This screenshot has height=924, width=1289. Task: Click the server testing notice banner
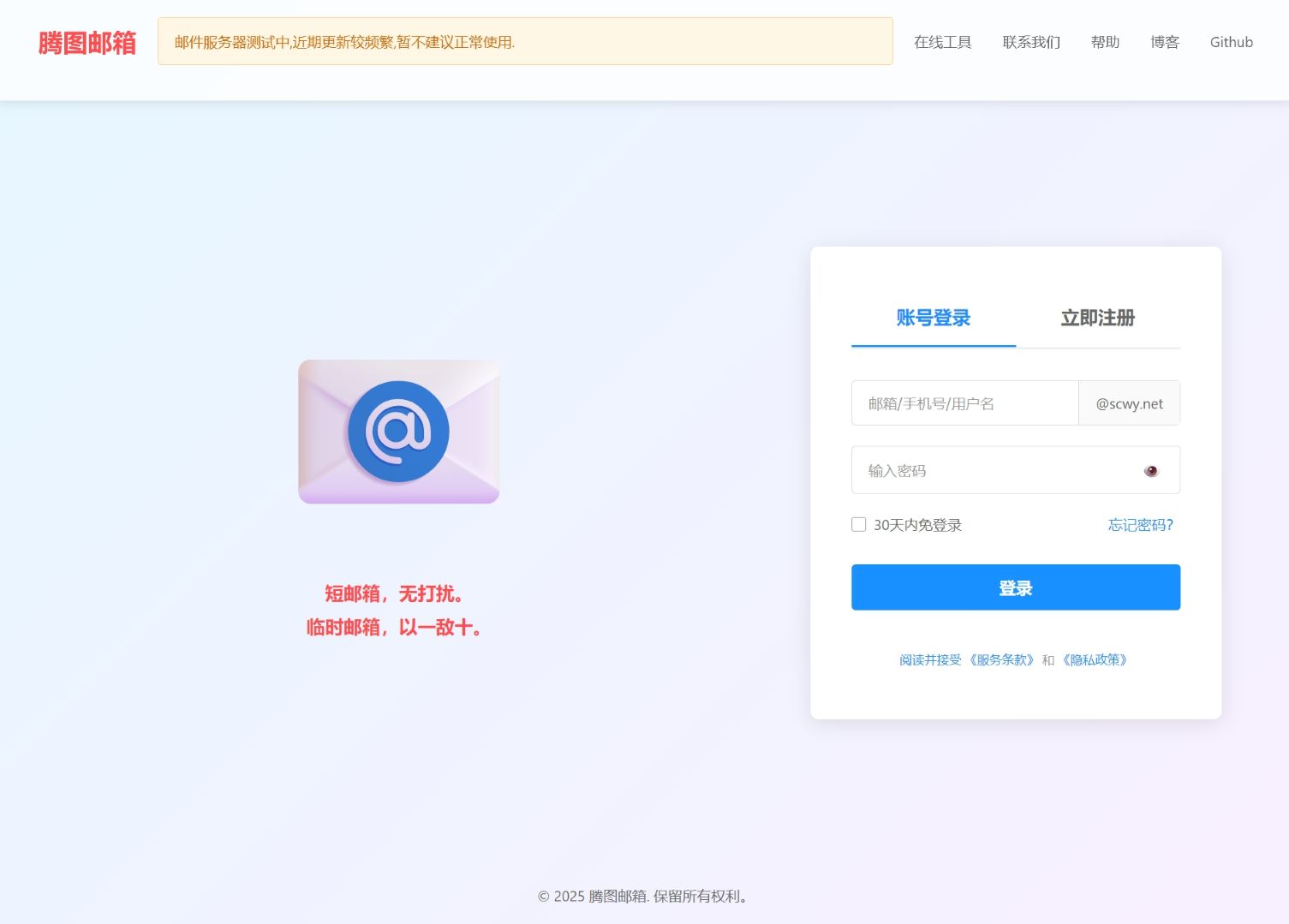524,42
